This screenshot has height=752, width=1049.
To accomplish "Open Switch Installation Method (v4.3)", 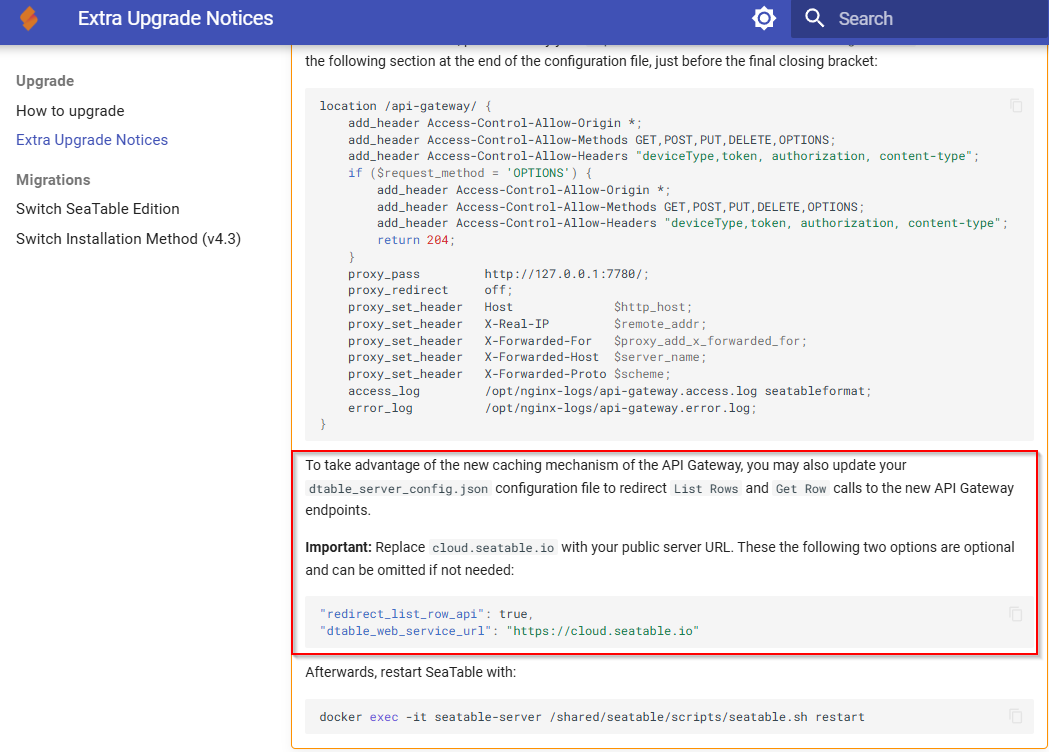I will [128, 239].
